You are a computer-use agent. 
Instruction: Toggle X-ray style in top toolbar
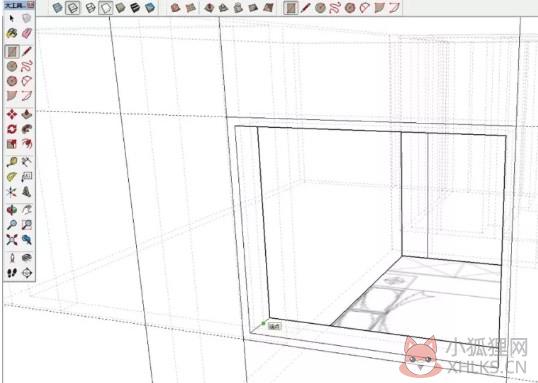click(x=58, y=8)
